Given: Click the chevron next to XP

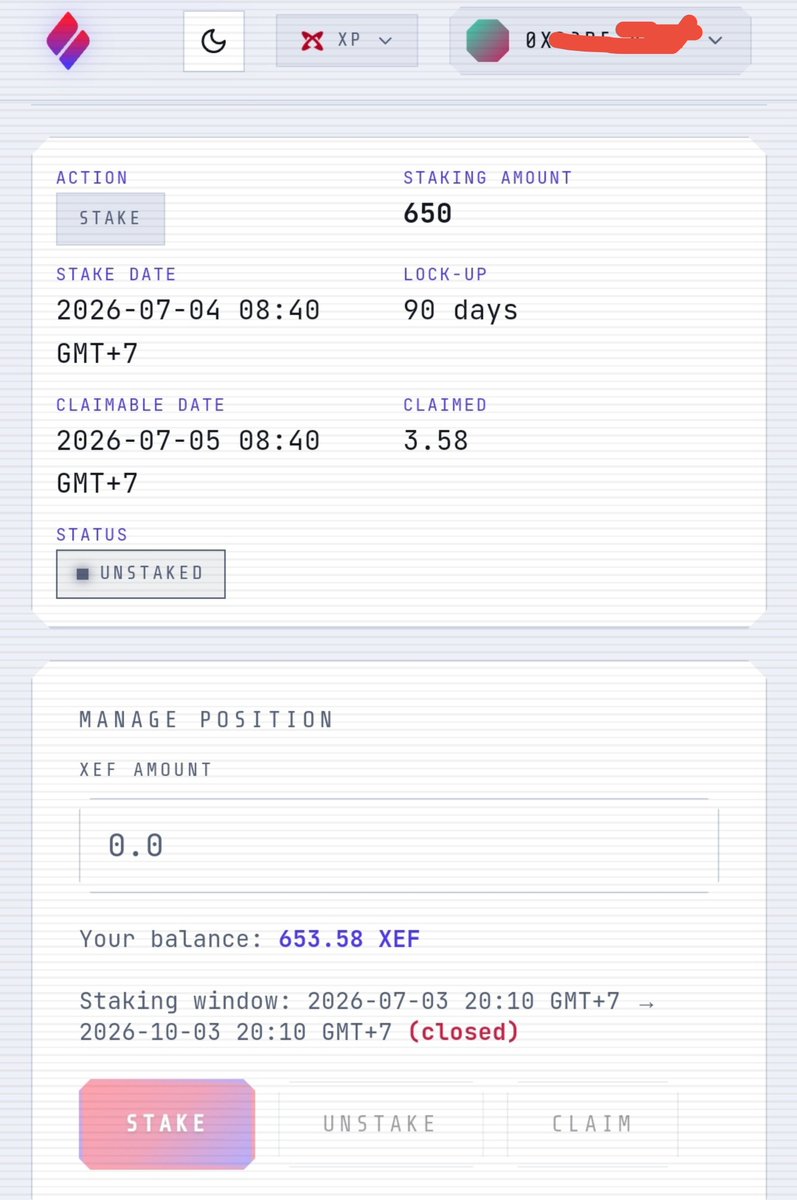Looking at the screenshot, I should pyautogui.click(x=385, y=41).
